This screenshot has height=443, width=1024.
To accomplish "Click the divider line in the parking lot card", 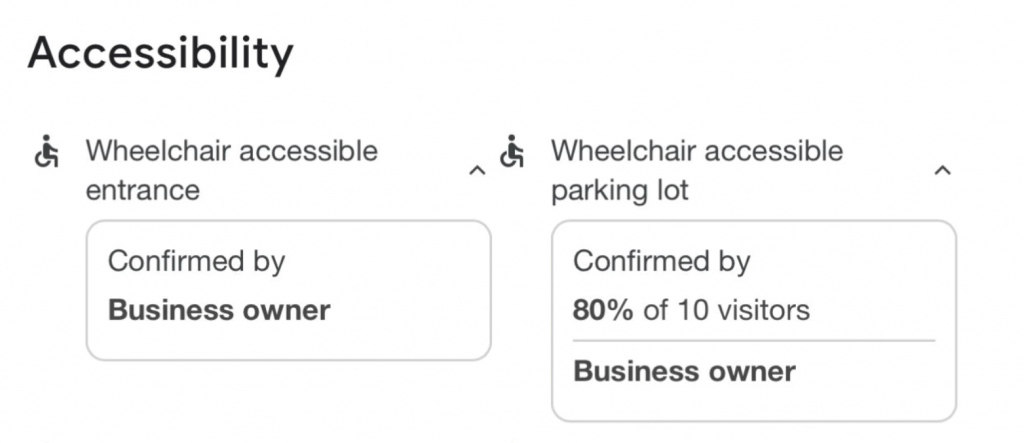I will click(753, 341).
